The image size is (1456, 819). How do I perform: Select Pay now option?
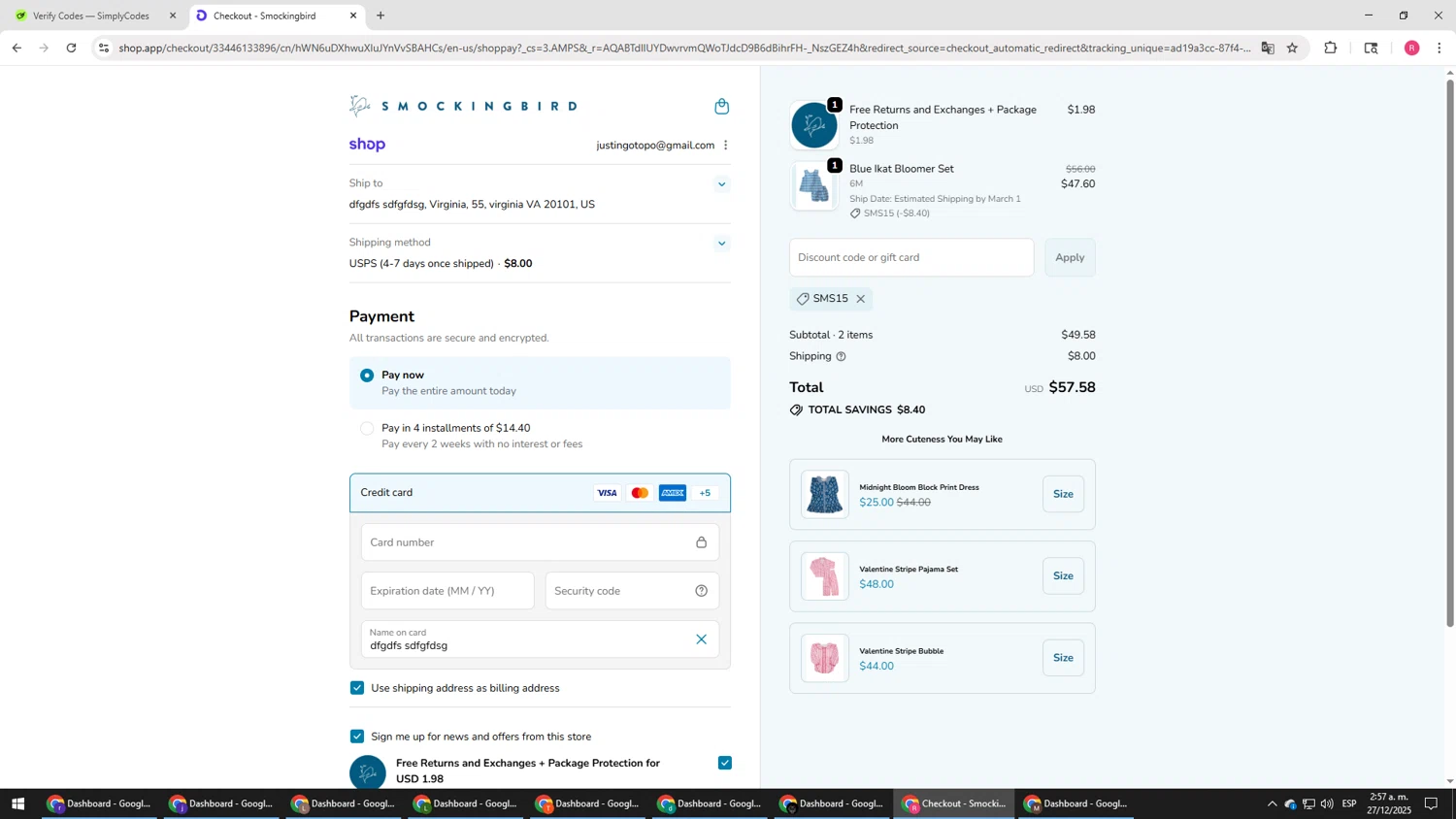tap(367, 376)
